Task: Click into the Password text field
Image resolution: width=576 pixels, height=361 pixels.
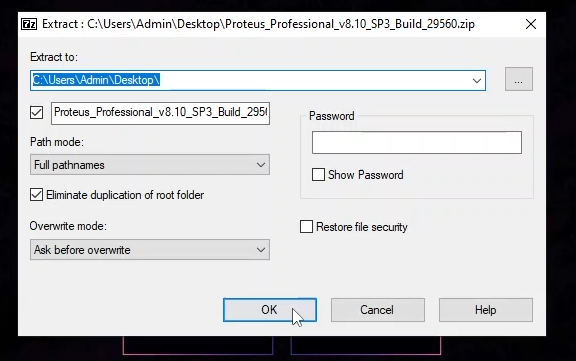Action: (x=417, y=142)
